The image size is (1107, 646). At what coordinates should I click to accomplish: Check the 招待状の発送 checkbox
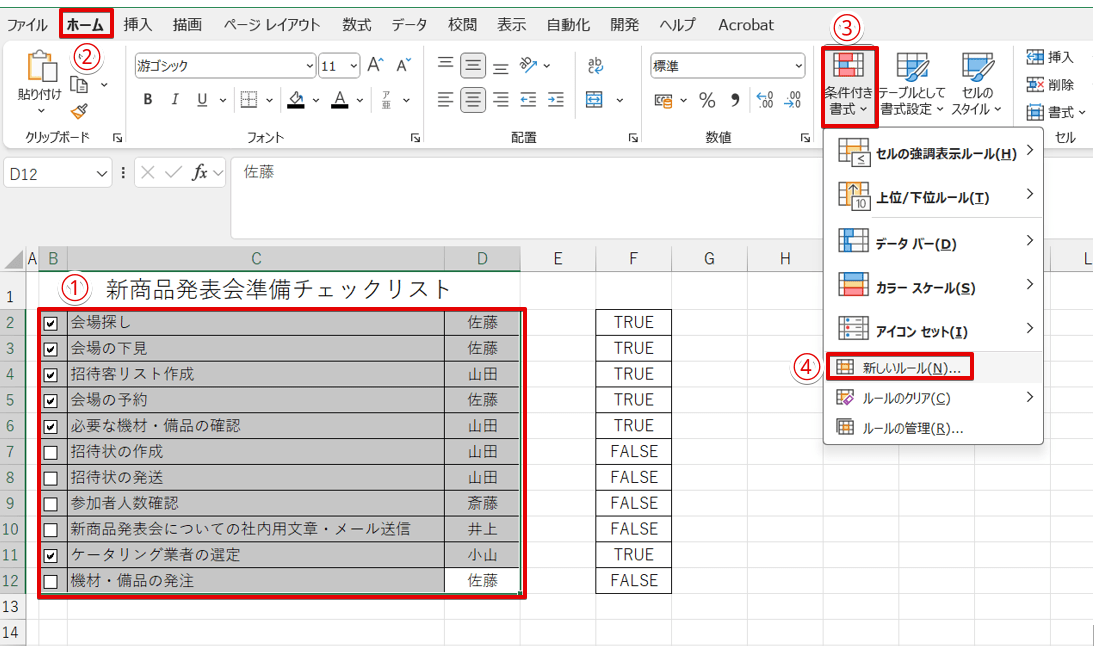[x=51, y=479]
